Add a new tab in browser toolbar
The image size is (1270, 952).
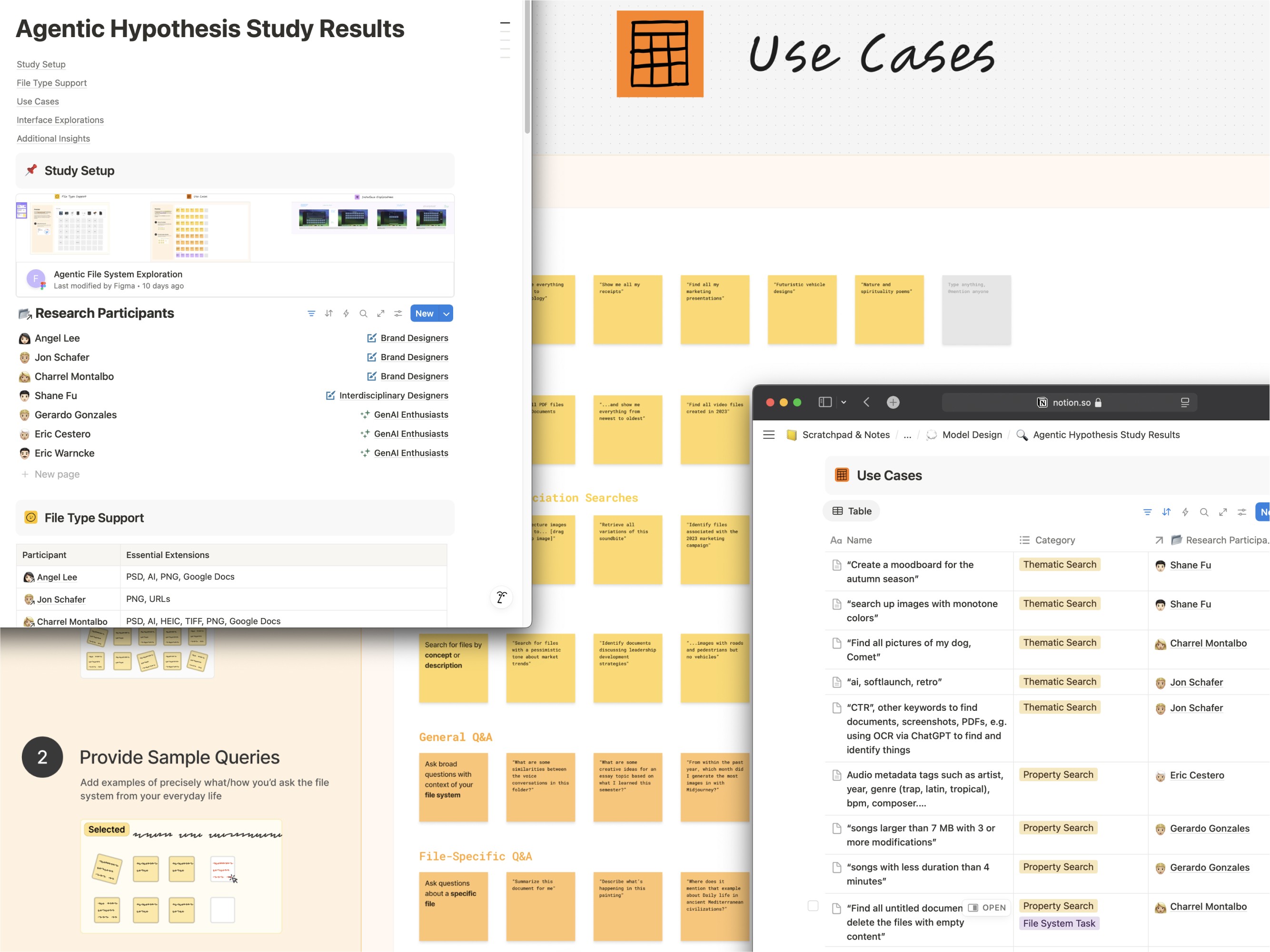click(893, 402)
